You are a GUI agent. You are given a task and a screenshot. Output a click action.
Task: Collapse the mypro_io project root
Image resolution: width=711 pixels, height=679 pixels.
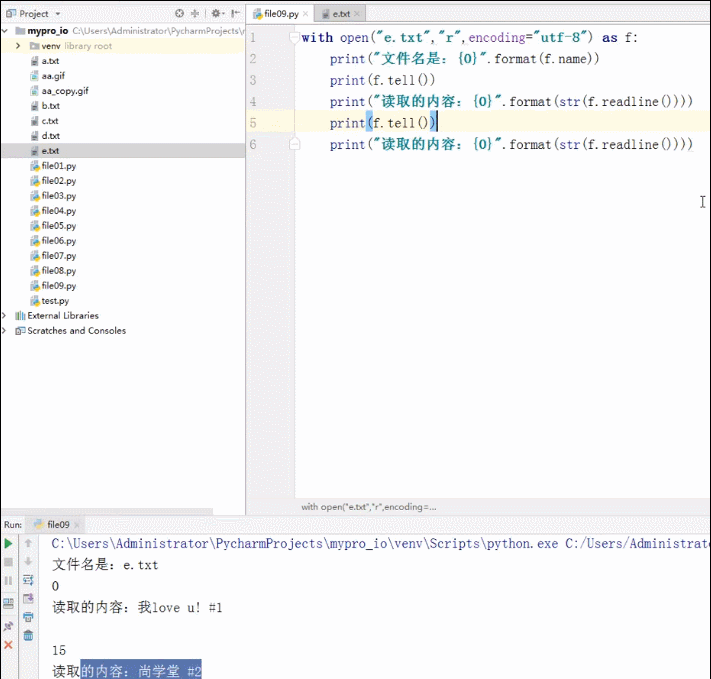[x=5, y=31]
